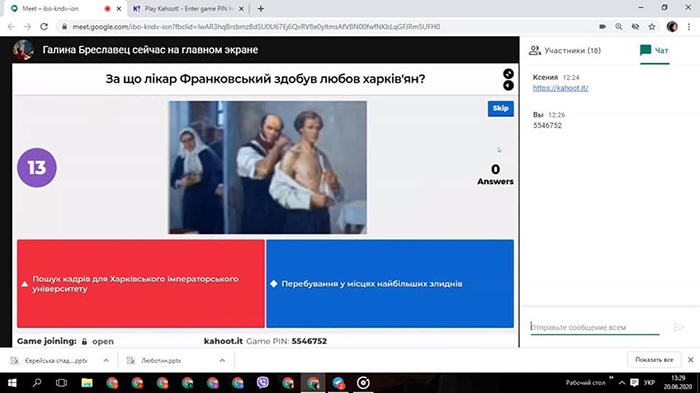Click the lower round Kahoot control icon
700x393 pixels.
[508, 85]
